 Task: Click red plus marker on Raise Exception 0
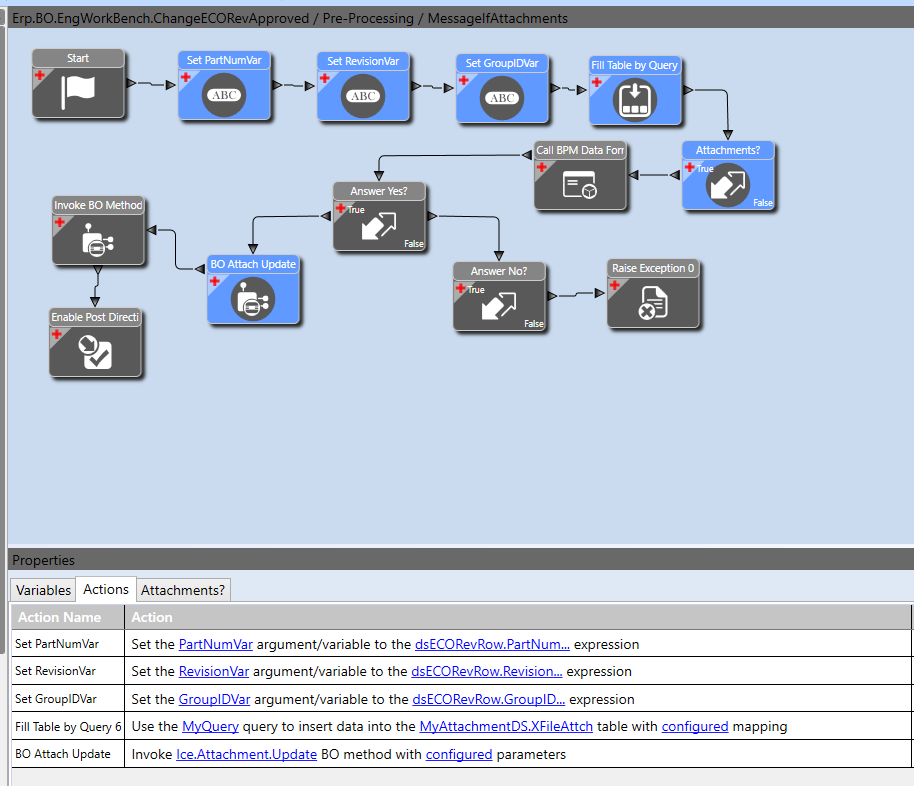(x=614, y=285)
